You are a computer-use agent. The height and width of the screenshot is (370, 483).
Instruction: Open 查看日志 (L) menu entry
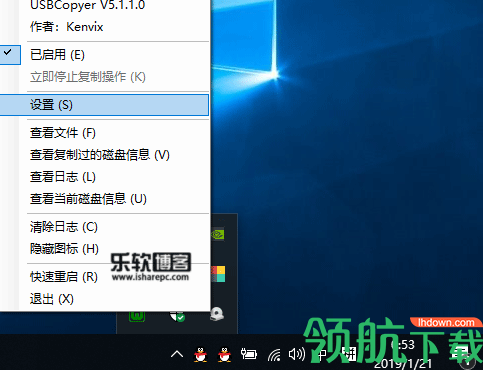click(x=104, y=177)
